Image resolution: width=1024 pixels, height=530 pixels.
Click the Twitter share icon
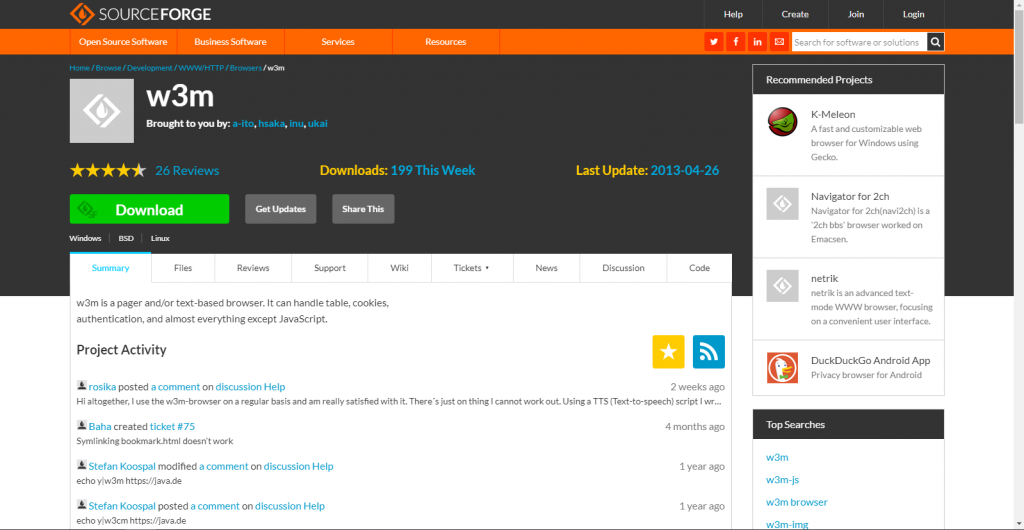713,42
